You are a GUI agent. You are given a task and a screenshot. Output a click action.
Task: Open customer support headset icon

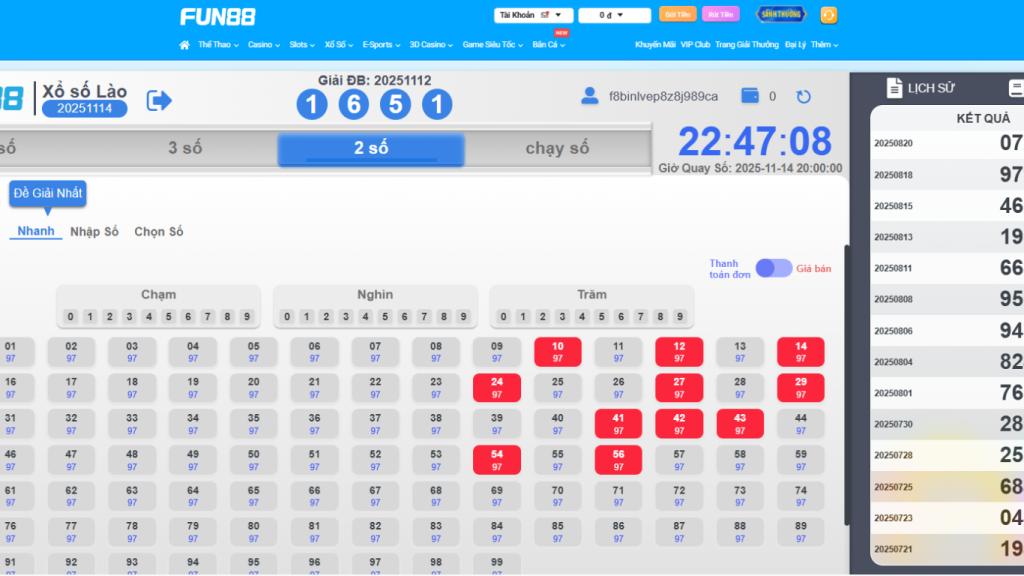pyautogui.click(x=828, y=15)
